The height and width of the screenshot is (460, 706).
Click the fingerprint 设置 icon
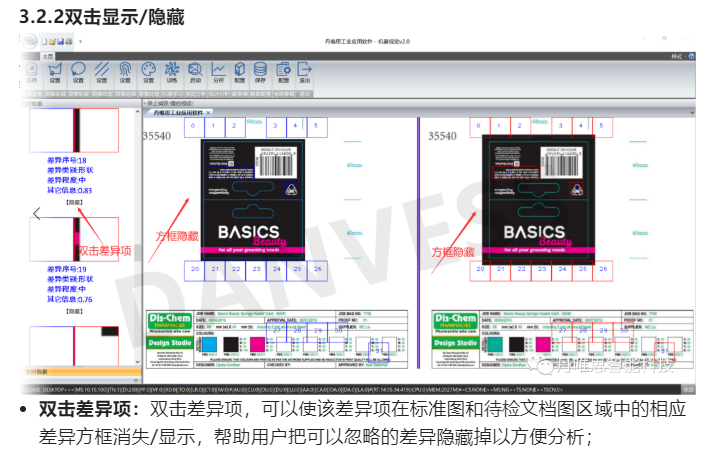(x=125, y=72)
